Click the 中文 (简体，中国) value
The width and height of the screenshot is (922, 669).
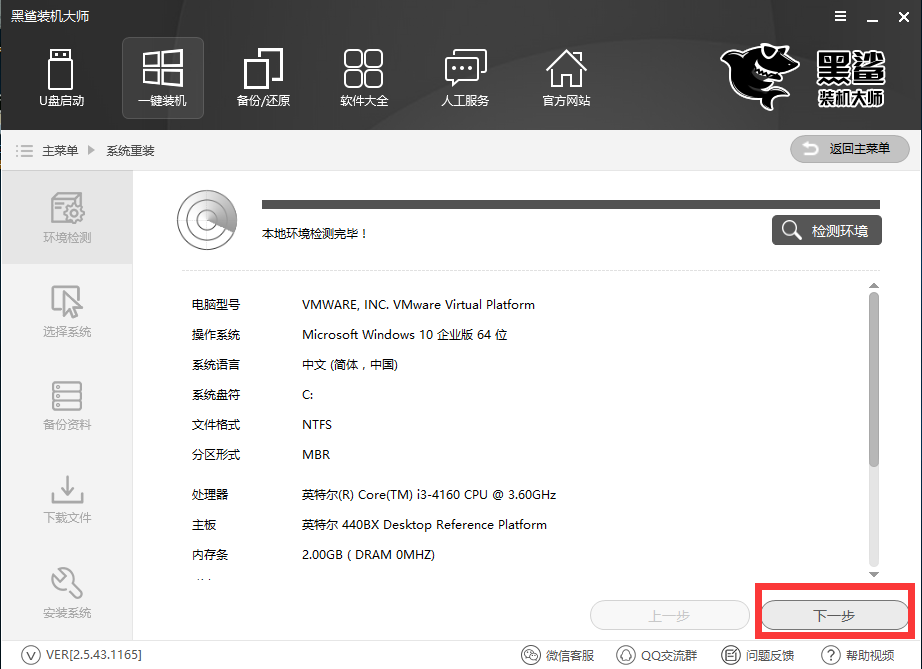(x=350, y=364)
